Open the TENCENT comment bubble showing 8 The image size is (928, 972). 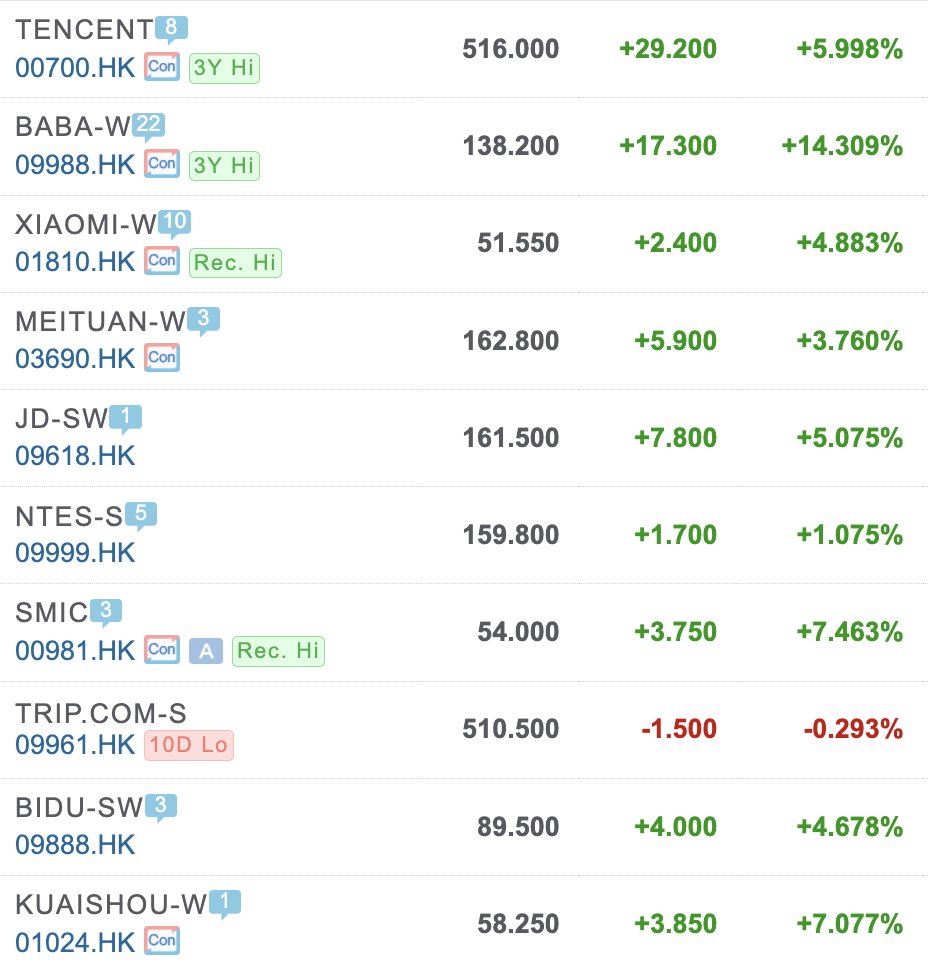pyautogui.click(x=171, y=29)
